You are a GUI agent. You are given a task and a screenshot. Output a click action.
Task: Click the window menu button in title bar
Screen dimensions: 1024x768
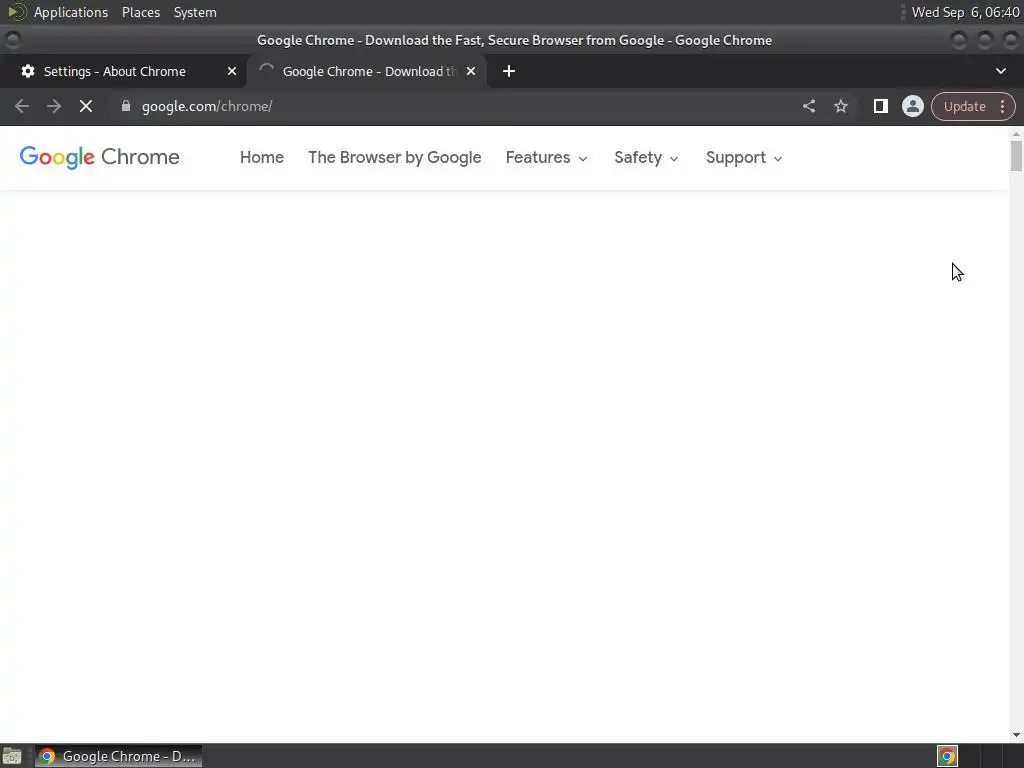coord(12,40)
